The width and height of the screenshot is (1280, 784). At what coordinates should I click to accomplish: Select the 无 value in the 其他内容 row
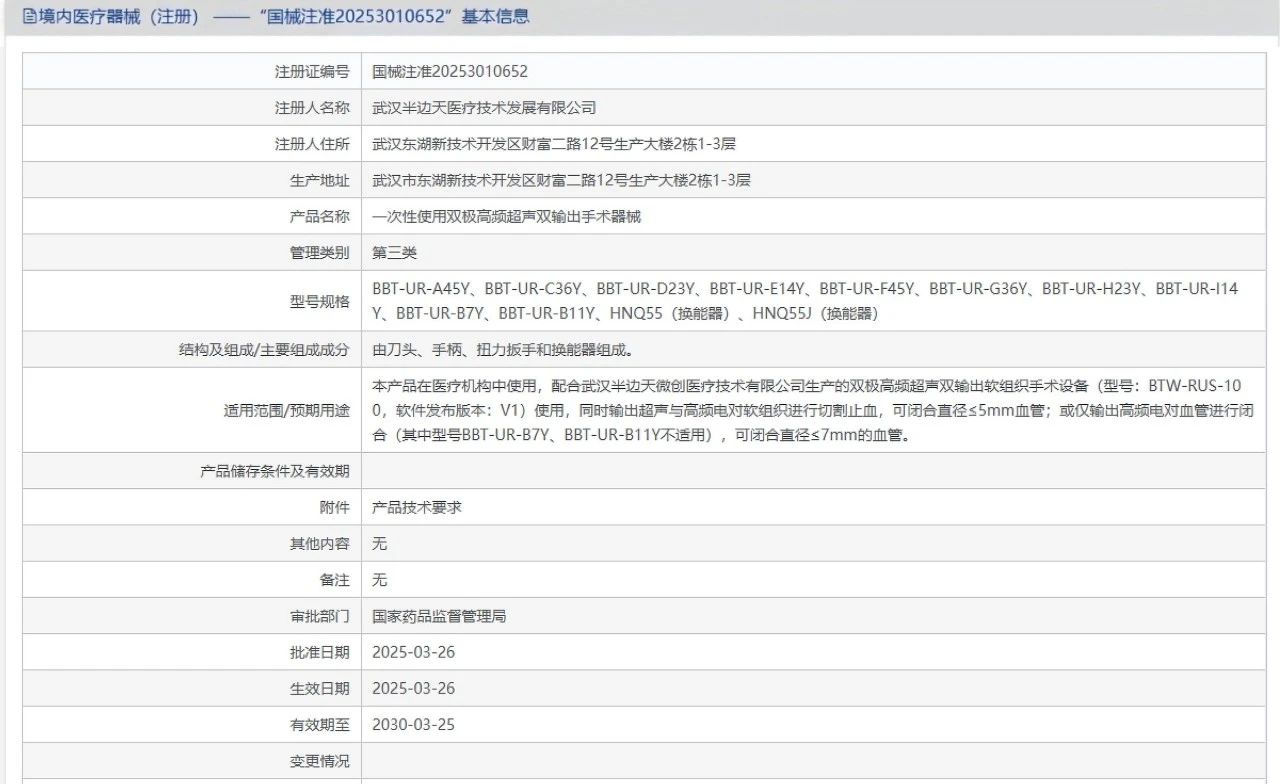click(379, 544)
